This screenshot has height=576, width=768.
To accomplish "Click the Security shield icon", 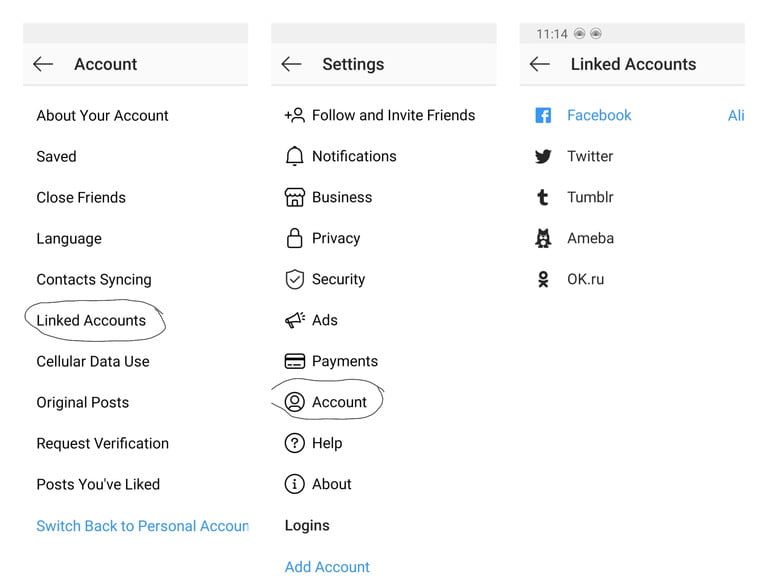I will (x=294, y=279).
